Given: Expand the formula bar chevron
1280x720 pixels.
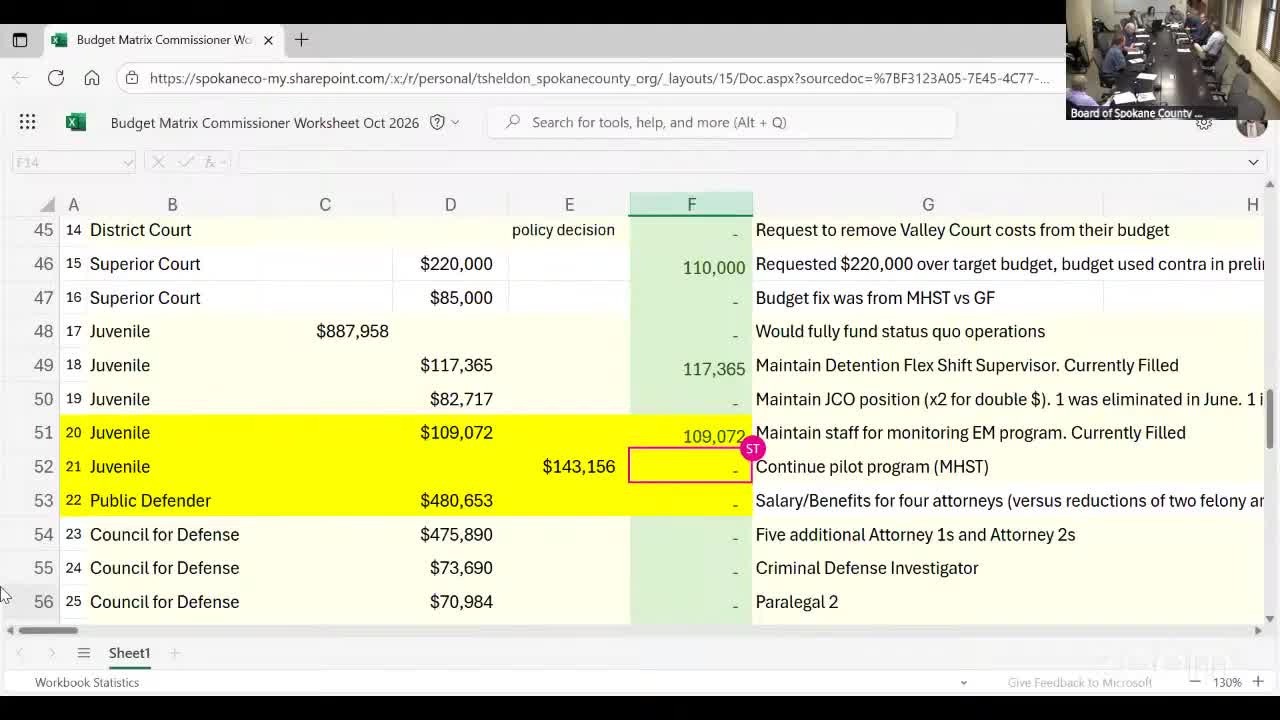Looking at the screenshot, I should (1253, 162).
